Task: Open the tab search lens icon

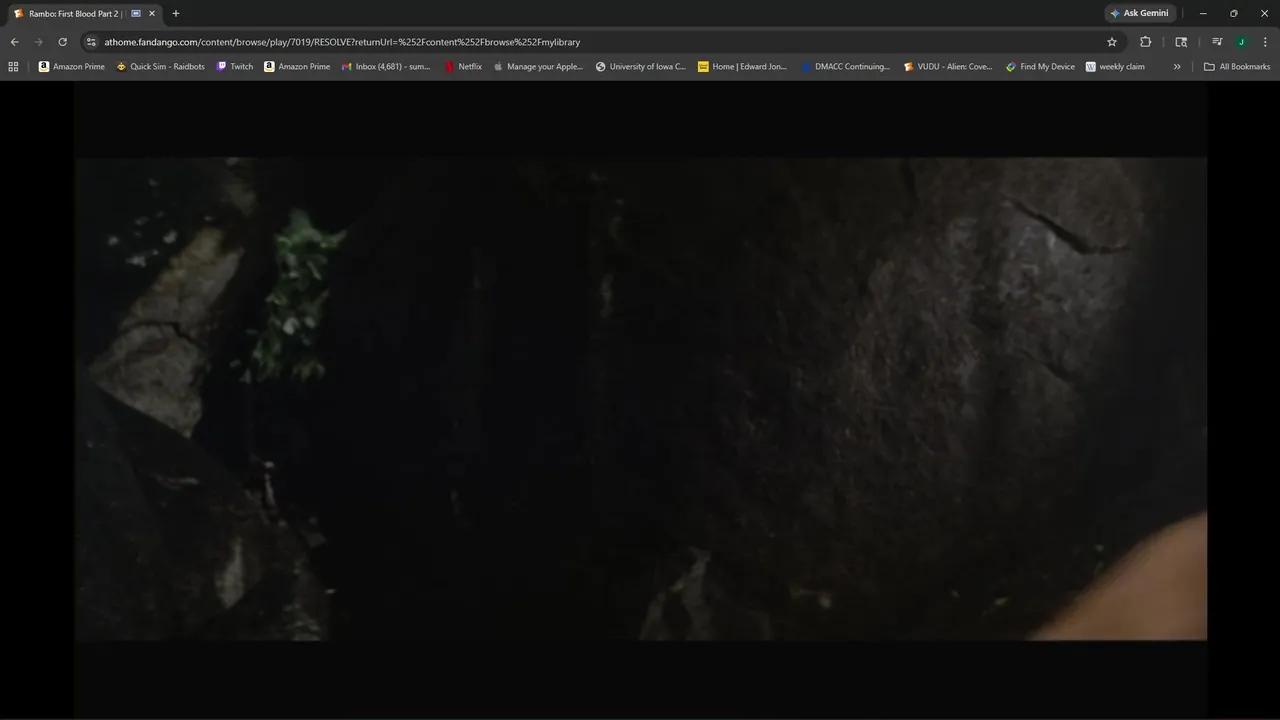Action: tap(1181, 42)
